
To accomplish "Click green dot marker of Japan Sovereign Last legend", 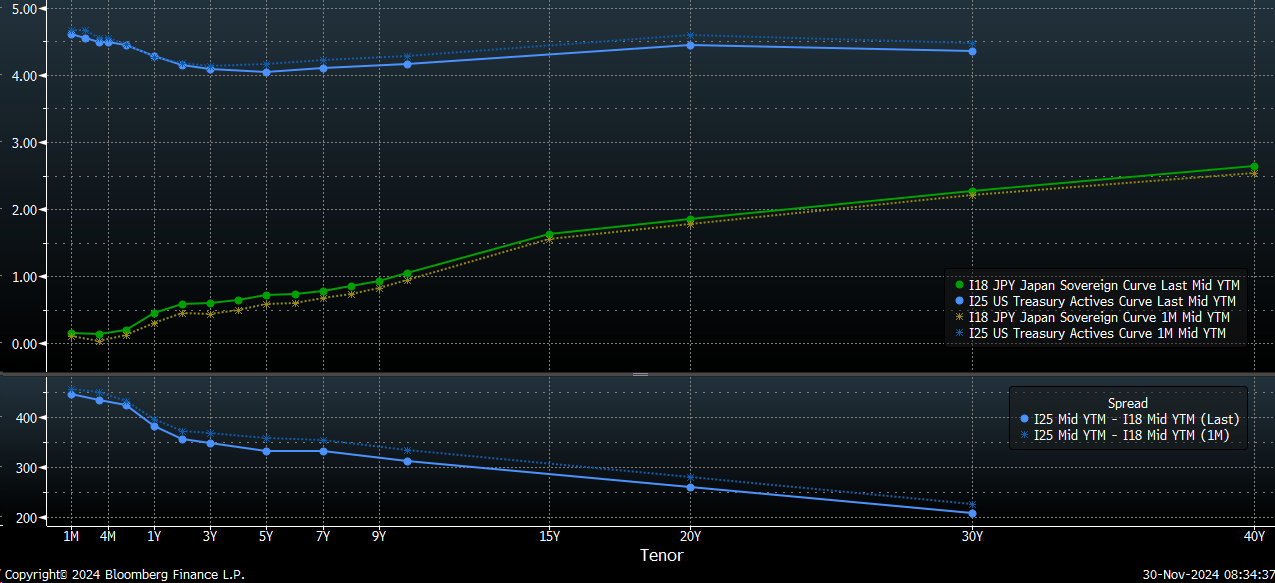I will click(x=959, y=285).
